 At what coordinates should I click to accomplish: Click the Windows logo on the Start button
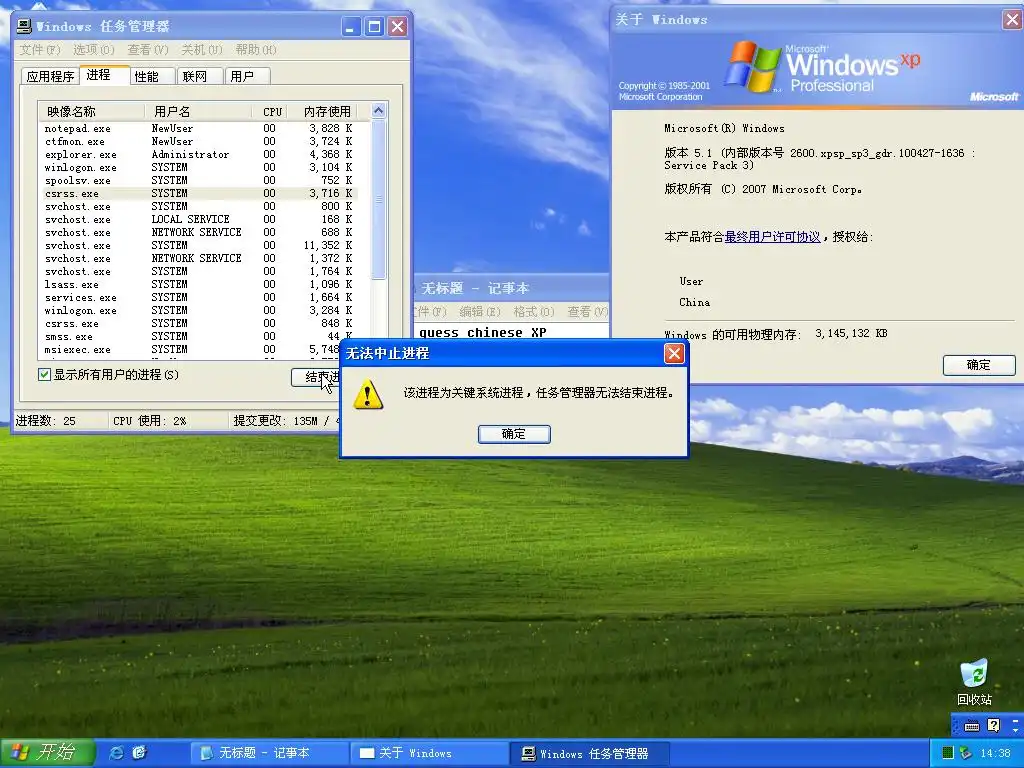pos(20,752)
